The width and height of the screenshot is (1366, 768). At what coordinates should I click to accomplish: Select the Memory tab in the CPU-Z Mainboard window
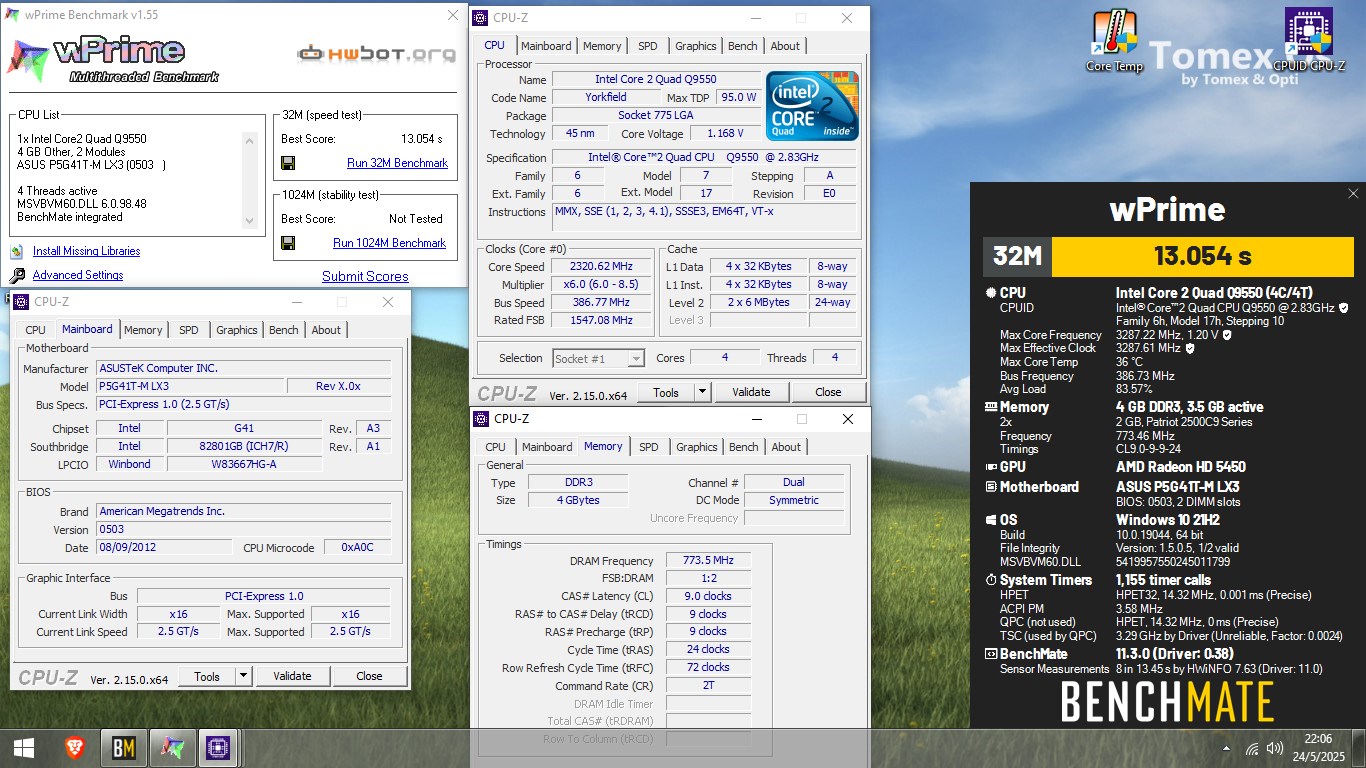coord(143,330)
